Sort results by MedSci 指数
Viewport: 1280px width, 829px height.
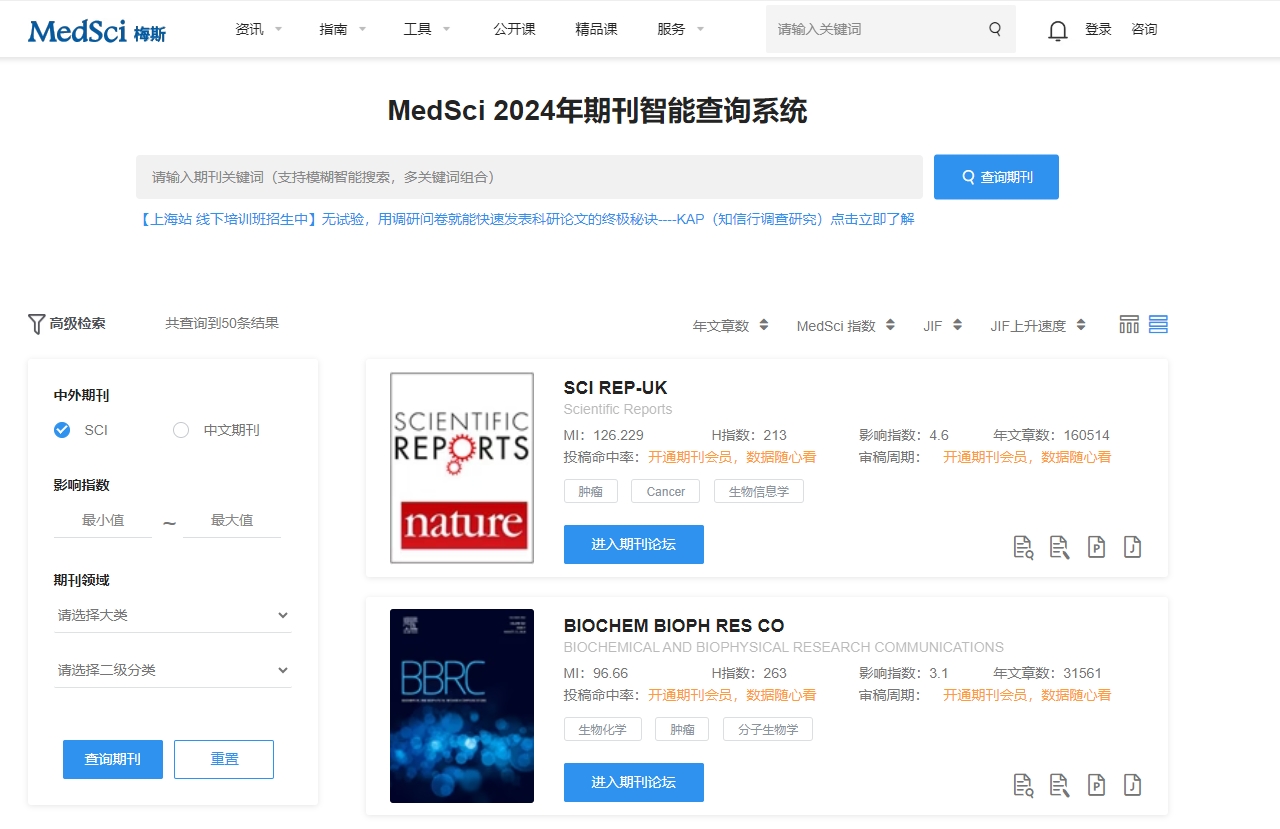(845, 325)
